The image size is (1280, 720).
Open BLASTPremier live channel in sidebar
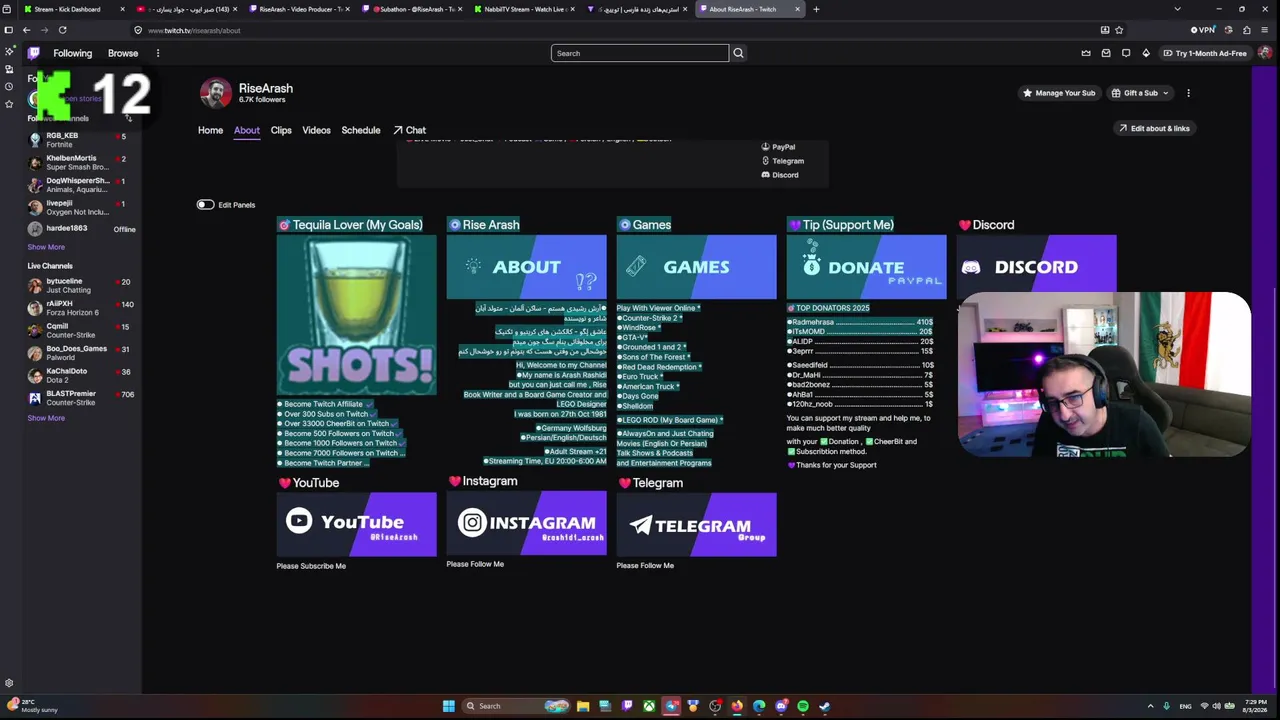coord(81,398)
